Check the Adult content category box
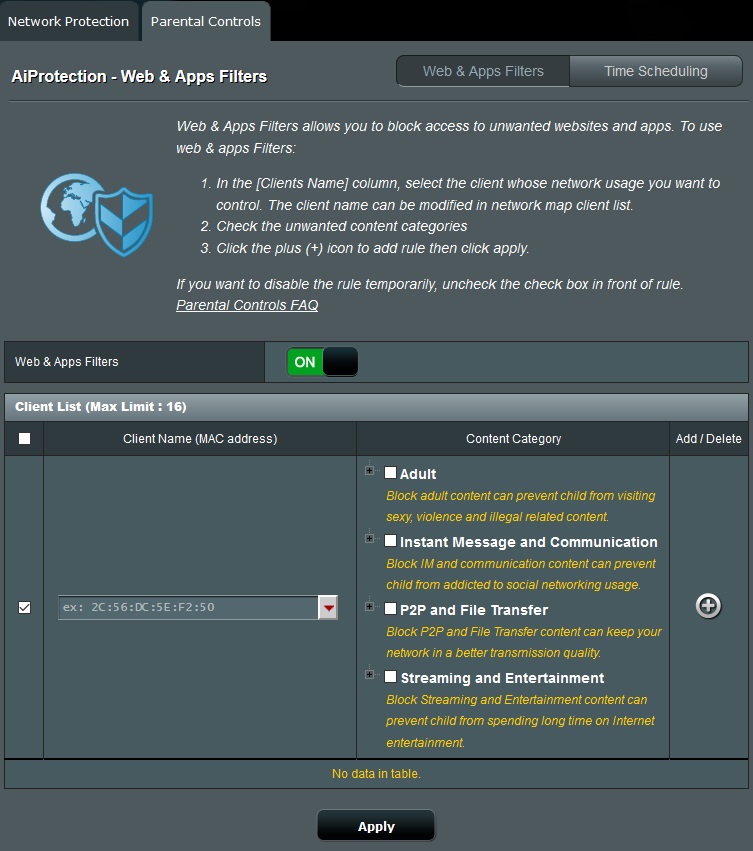Screen dimensions: 753x851 pos(390,473)
